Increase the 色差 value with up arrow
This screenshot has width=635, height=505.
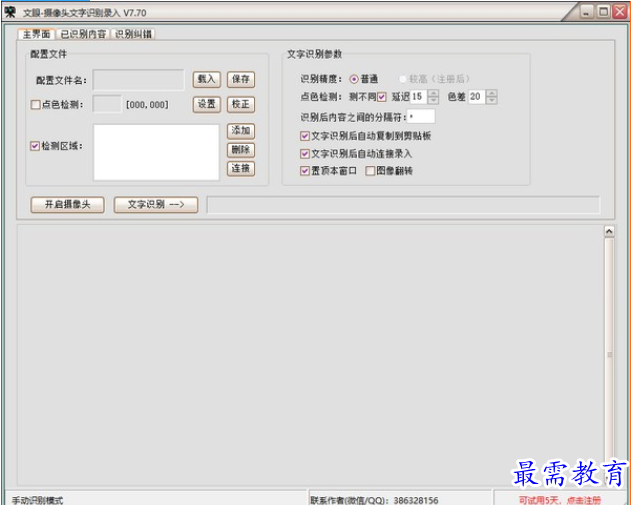click(492, 93)
